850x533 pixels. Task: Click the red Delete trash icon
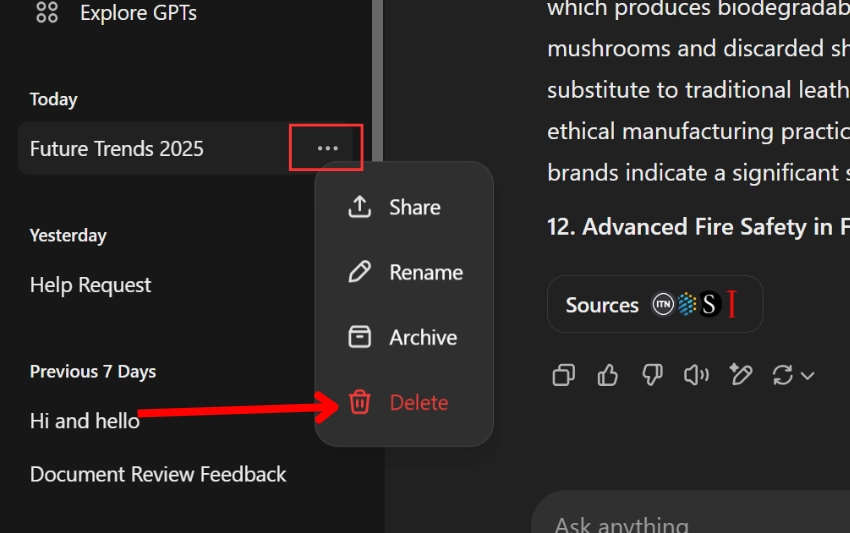click(359, 402)
